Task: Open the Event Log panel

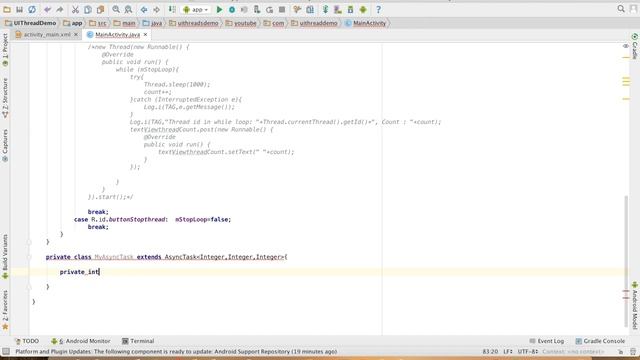Action: (x=546, y=341)
